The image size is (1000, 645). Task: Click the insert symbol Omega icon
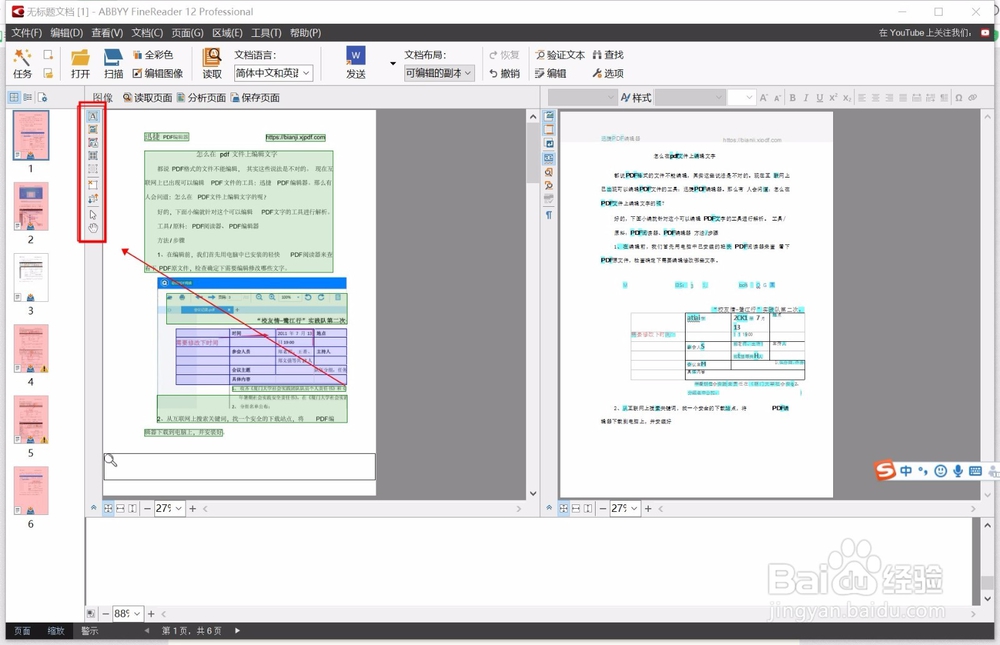tap(959, 98)
